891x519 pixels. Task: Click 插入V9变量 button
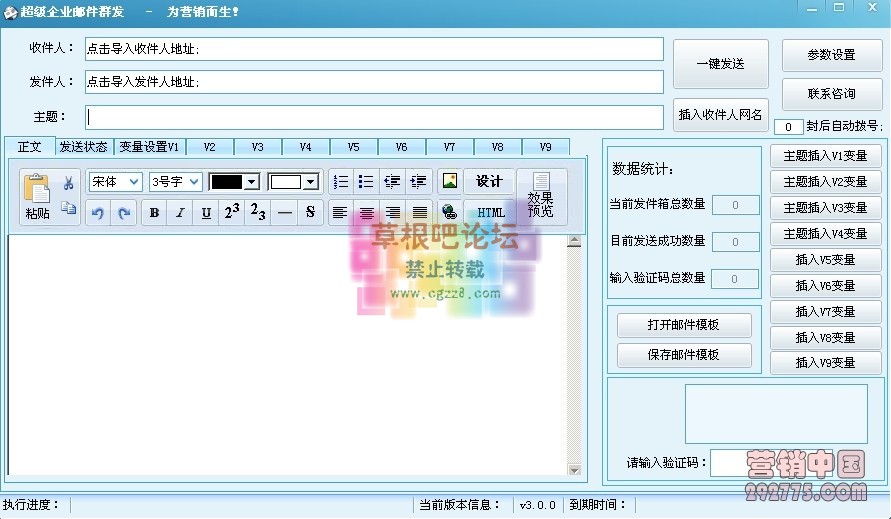[x=826, y=363]
